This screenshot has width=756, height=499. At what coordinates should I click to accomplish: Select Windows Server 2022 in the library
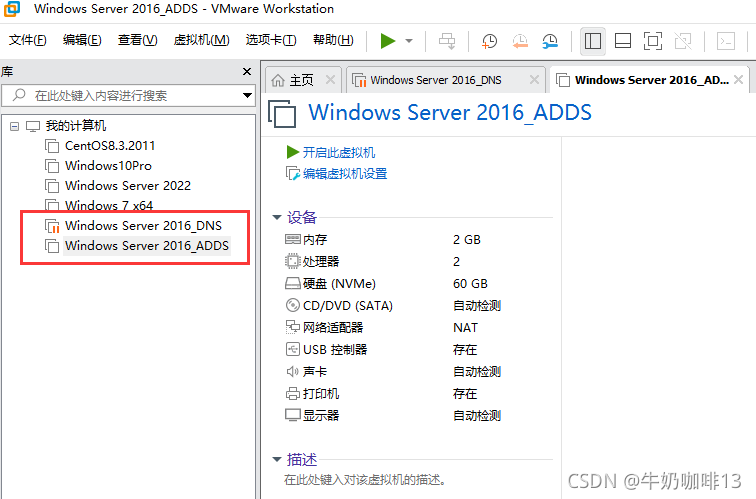(128, 186)
